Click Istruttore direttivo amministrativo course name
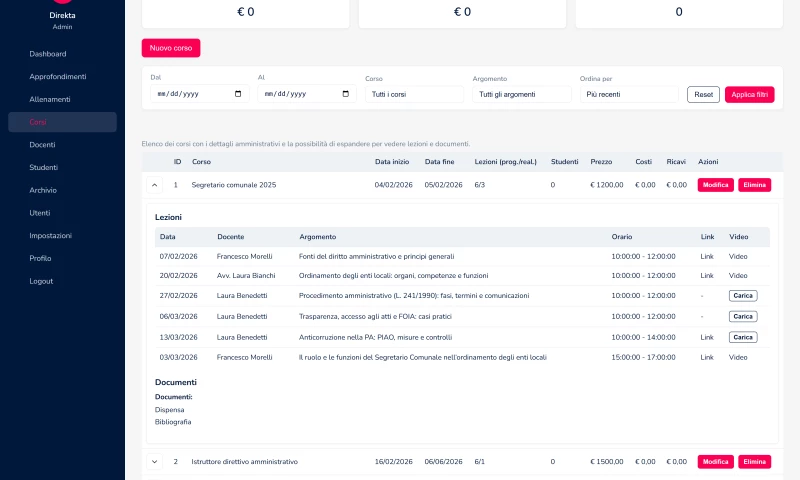The height and width of the screenshot is (480, 800). (244, 462)
